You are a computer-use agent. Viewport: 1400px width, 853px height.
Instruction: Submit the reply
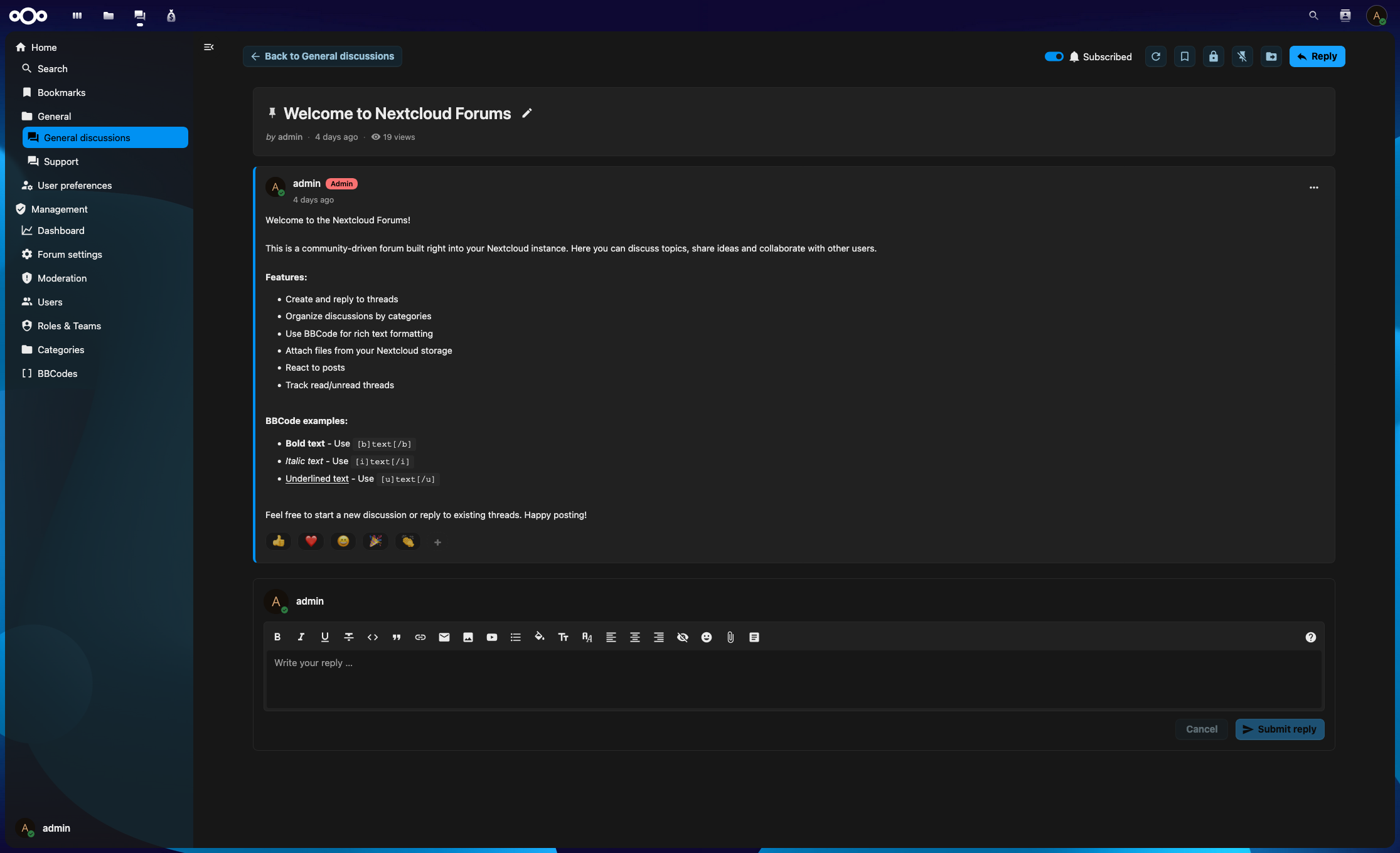tap(1280, 729)
